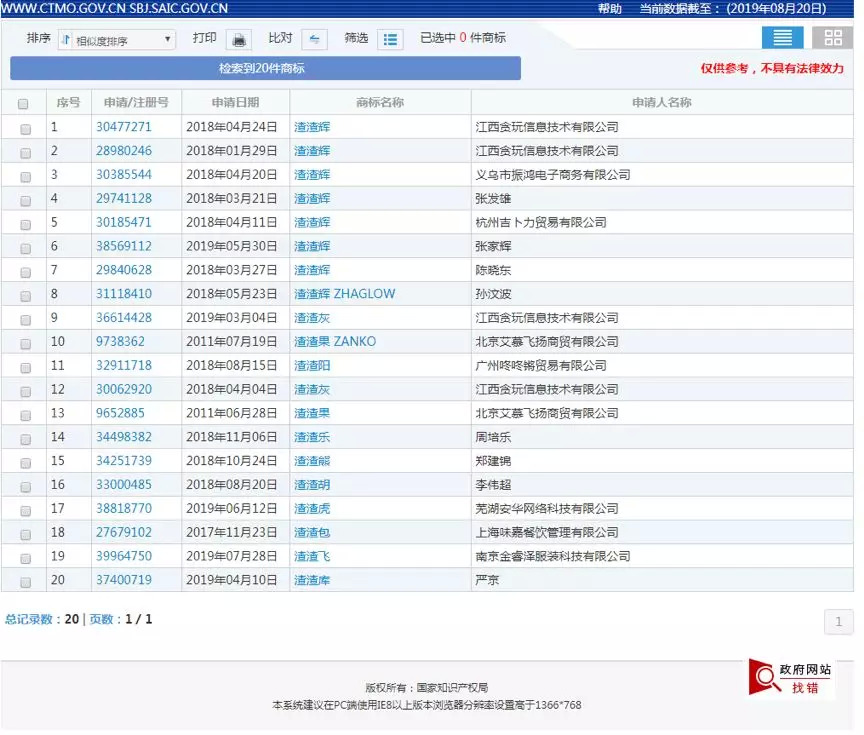Click the compare (比对) arrows icon
This screenshot has height=735, width=864.
coord(314,39)
